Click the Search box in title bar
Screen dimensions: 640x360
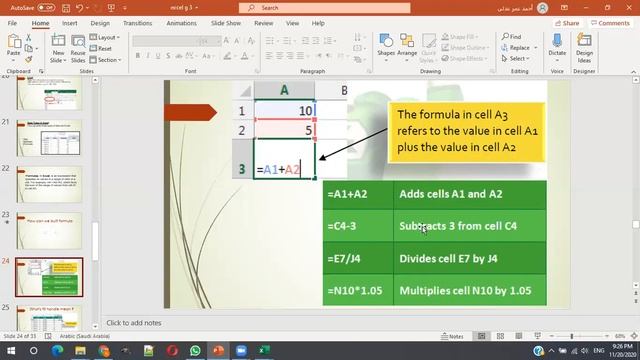(325, 8)
